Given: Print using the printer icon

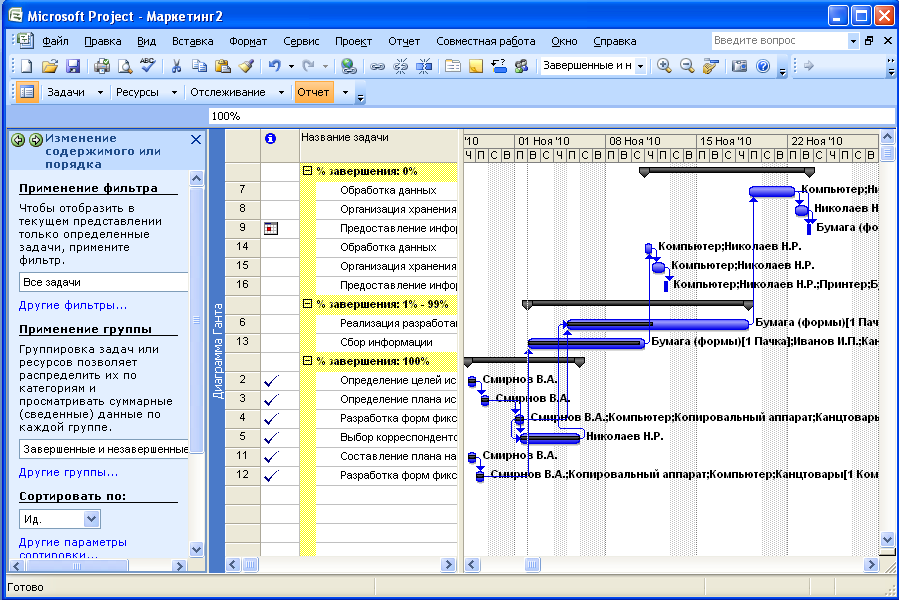Looking at the screenshot, I should (102, 66).
